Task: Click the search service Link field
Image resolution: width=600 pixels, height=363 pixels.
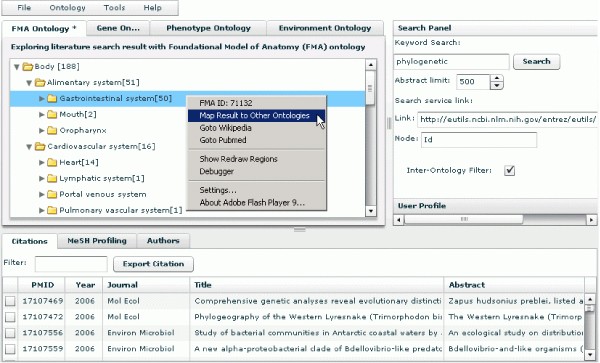Action: (508, 120)
